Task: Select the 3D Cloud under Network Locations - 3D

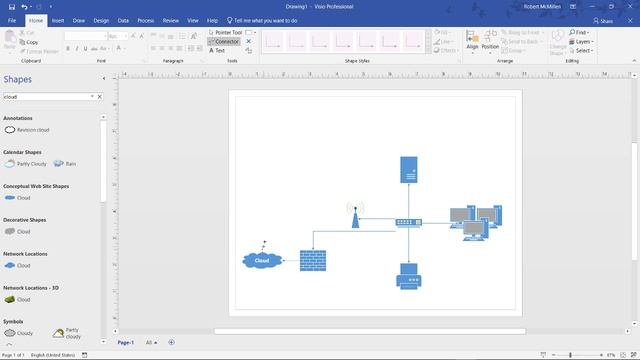Action: click(18, 299)
